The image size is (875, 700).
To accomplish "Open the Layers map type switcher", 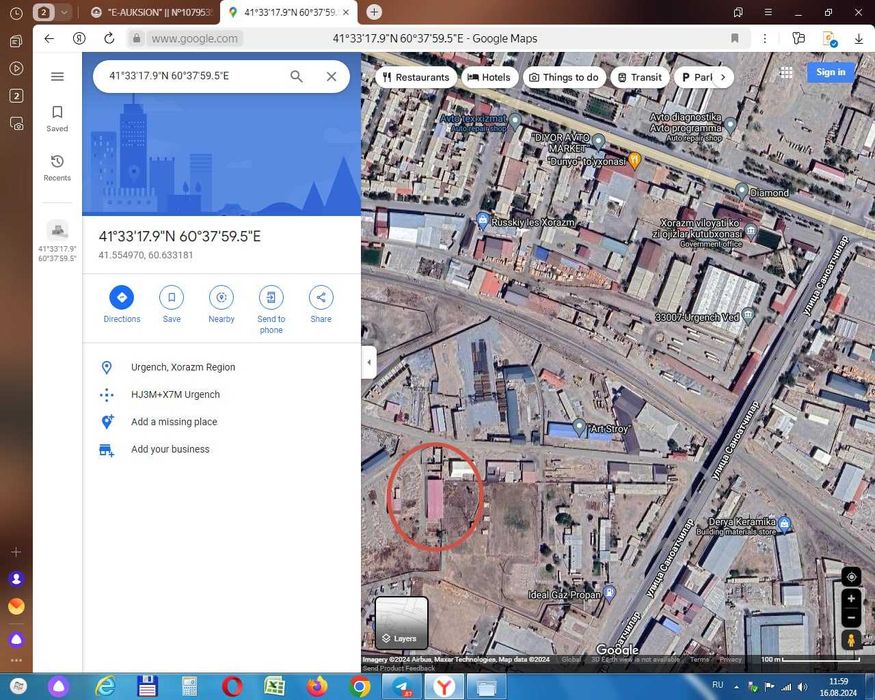I will [x=401, y=622].
